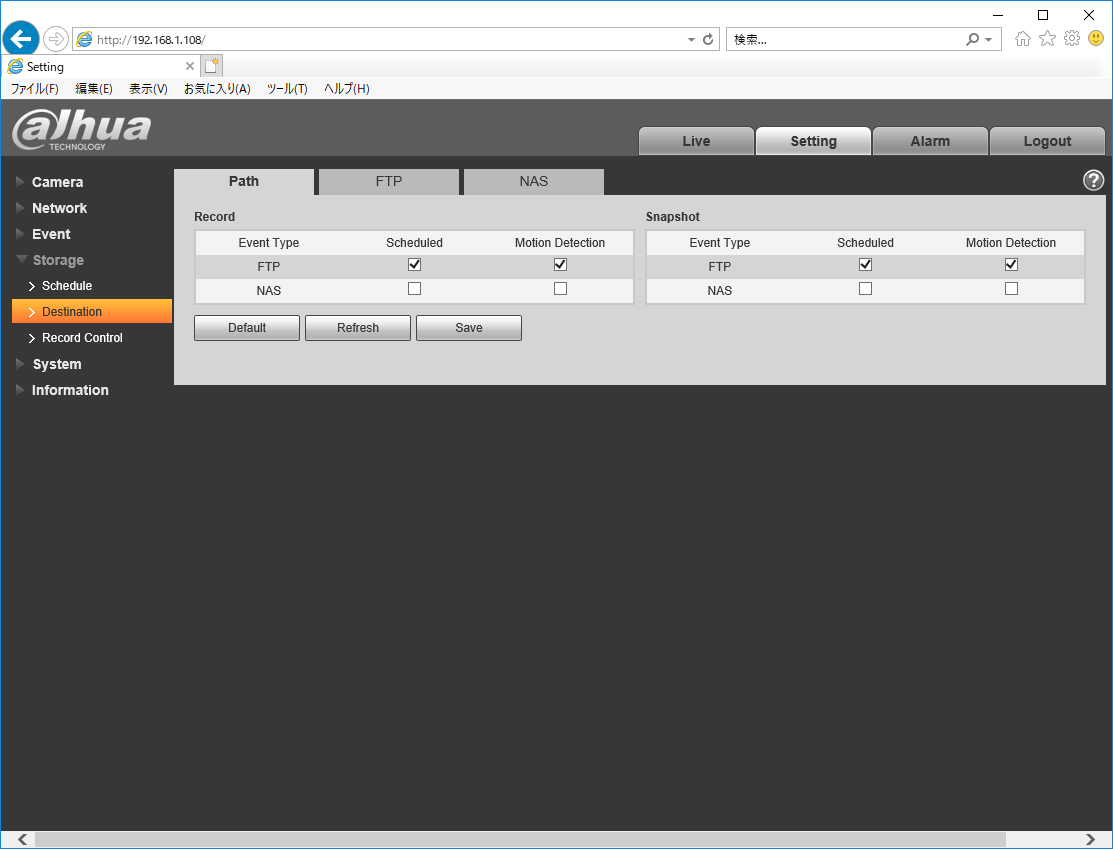
Task: Check Snapshot NAS Scheduled checkbox
Action: click(865, 289)
